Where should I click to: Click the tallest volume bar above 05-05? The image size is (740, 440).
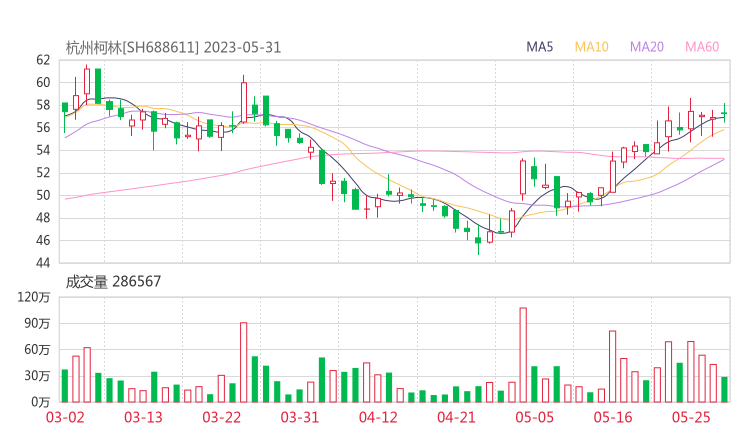click(523, 355)
